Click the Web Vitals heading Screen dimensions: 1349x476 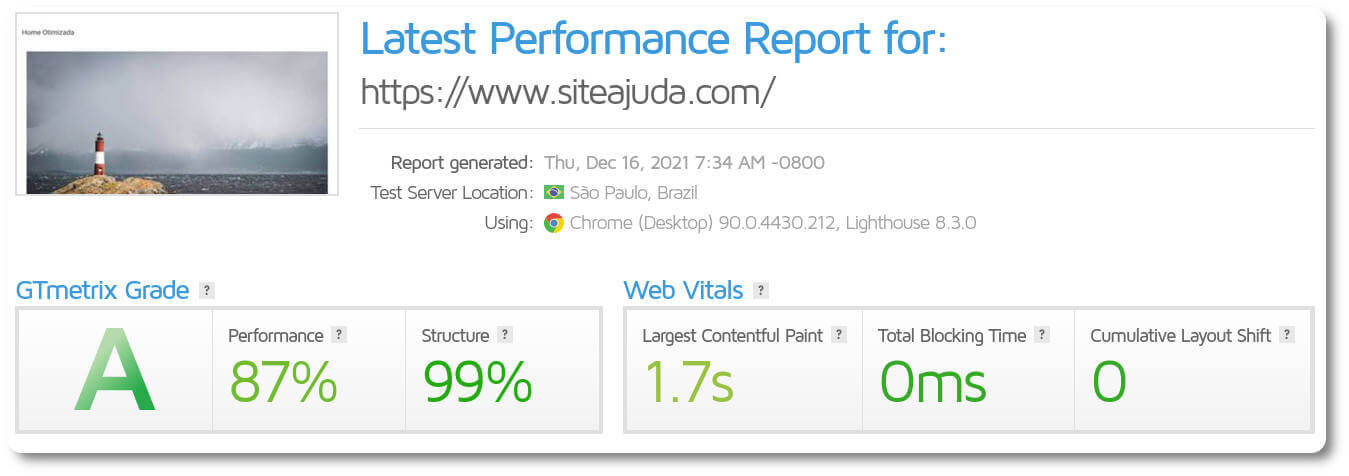[683, 291]
